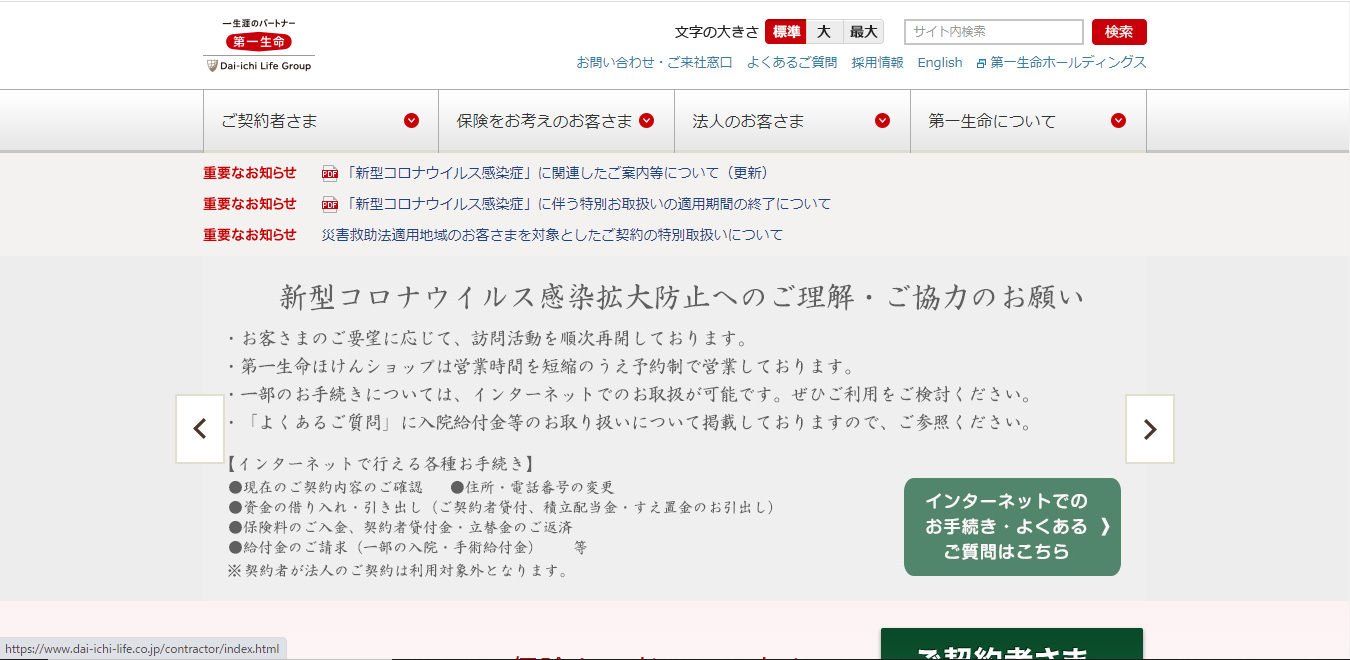Click the line ●現在のご契約内容のご確認
This screenshot has width=1350, height=660.
pos(327,487)
